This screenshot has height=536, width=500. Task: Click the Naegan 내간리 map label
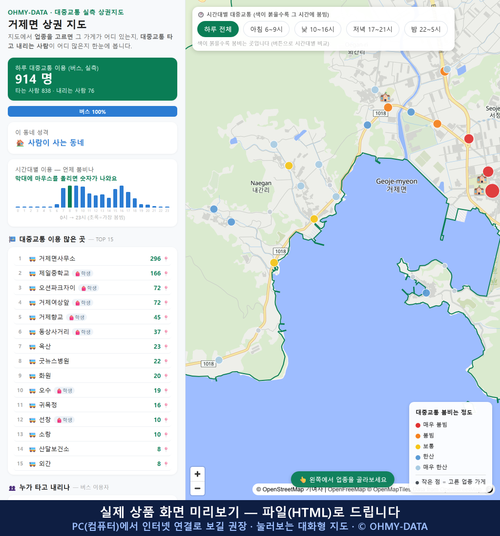(261, 187)
